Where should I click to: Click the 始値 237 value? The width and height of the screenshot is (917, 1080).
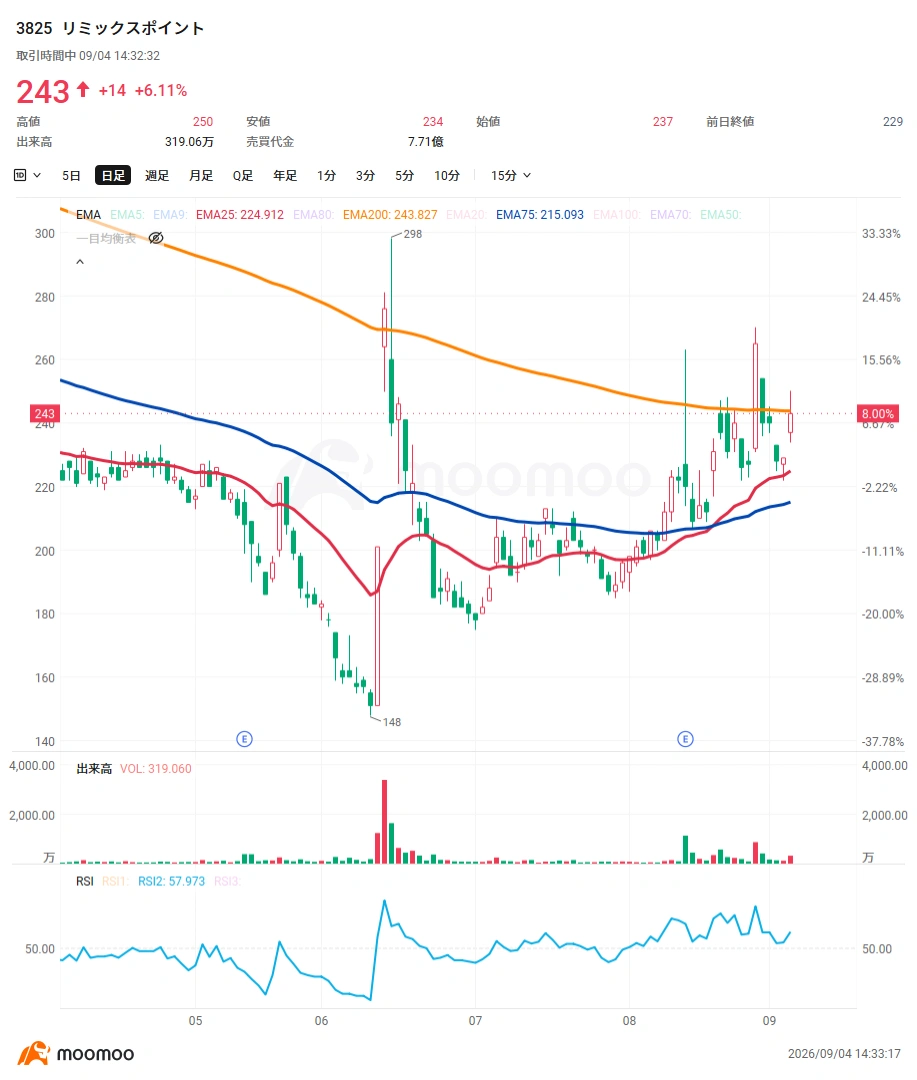[663, 122]
